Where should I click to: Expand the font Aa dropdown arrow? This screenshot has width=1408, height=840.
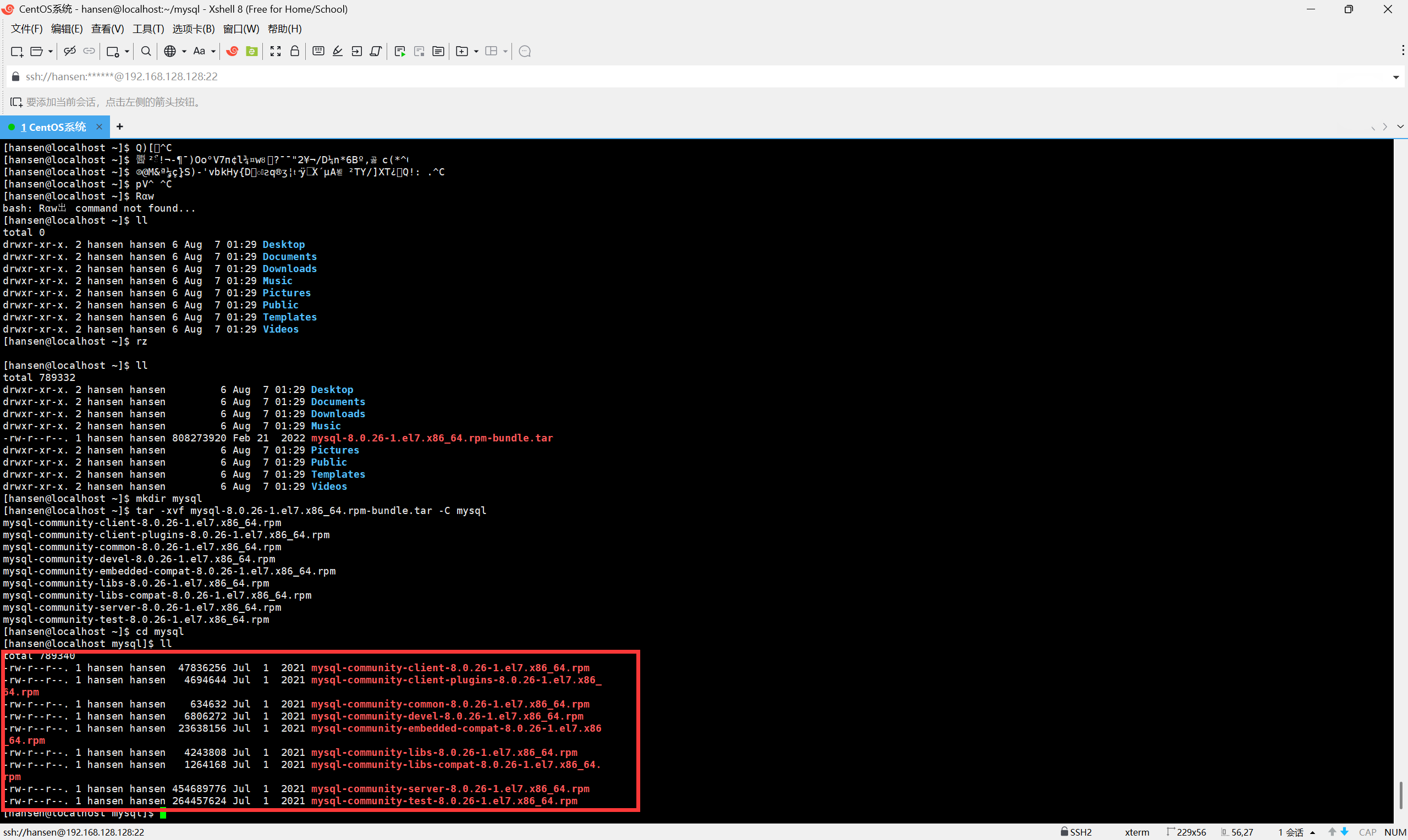[213, 52]
